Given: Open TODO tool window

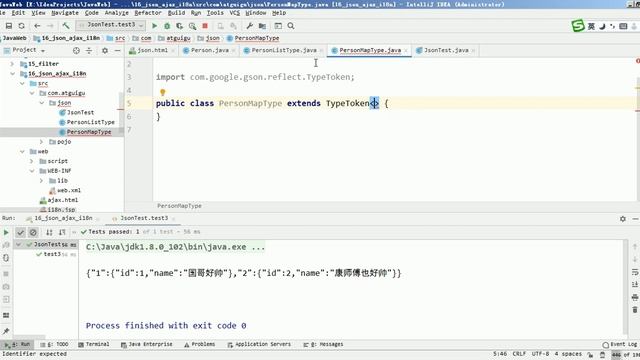Looking at the screenshot, I should click(55, 344).
